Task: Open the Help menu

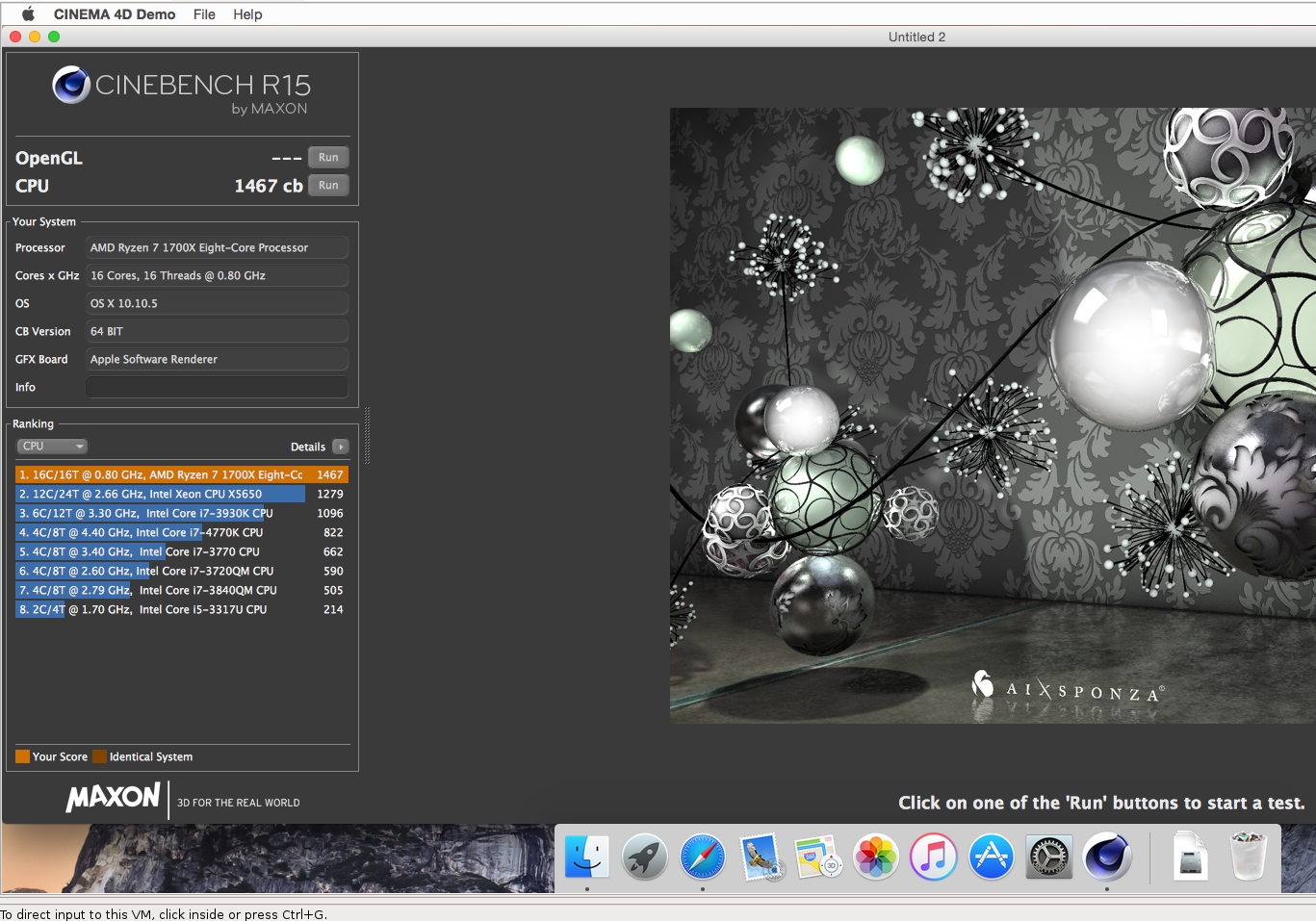Action: coord(247,14)
